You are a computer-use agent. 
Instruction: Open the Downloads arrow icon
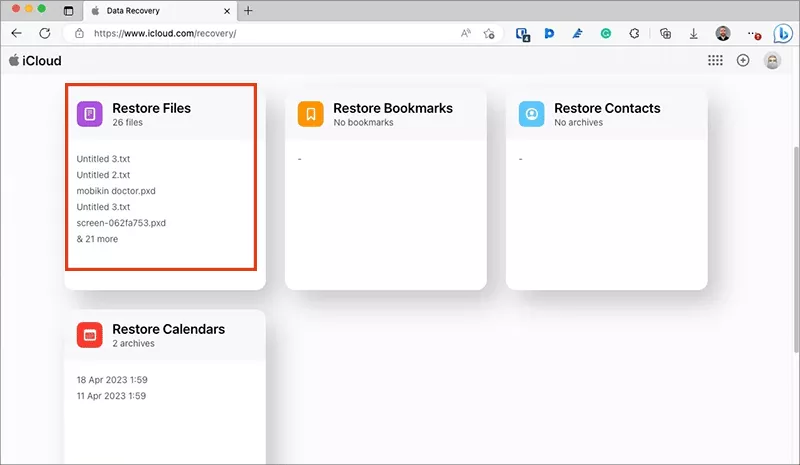click(693, 34)
